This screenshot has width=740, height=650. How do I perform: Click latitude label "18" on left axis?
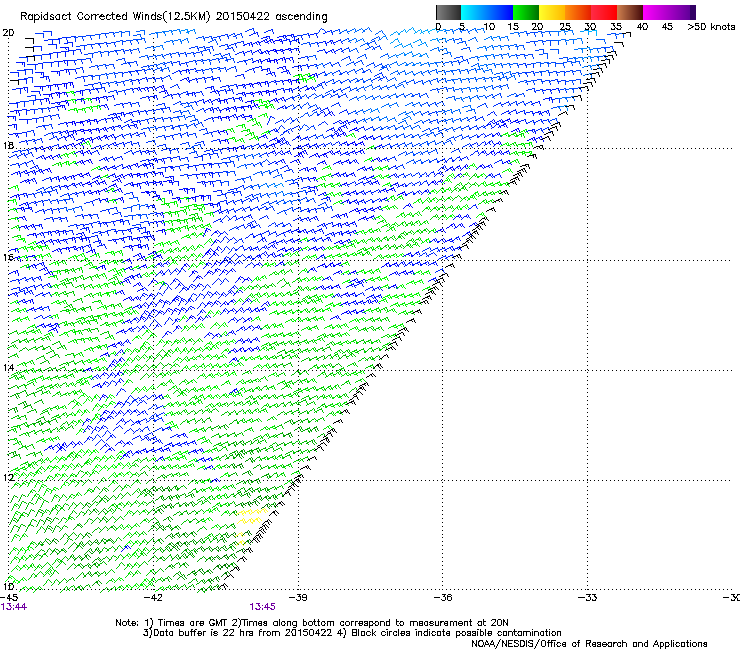pos(8,145)
